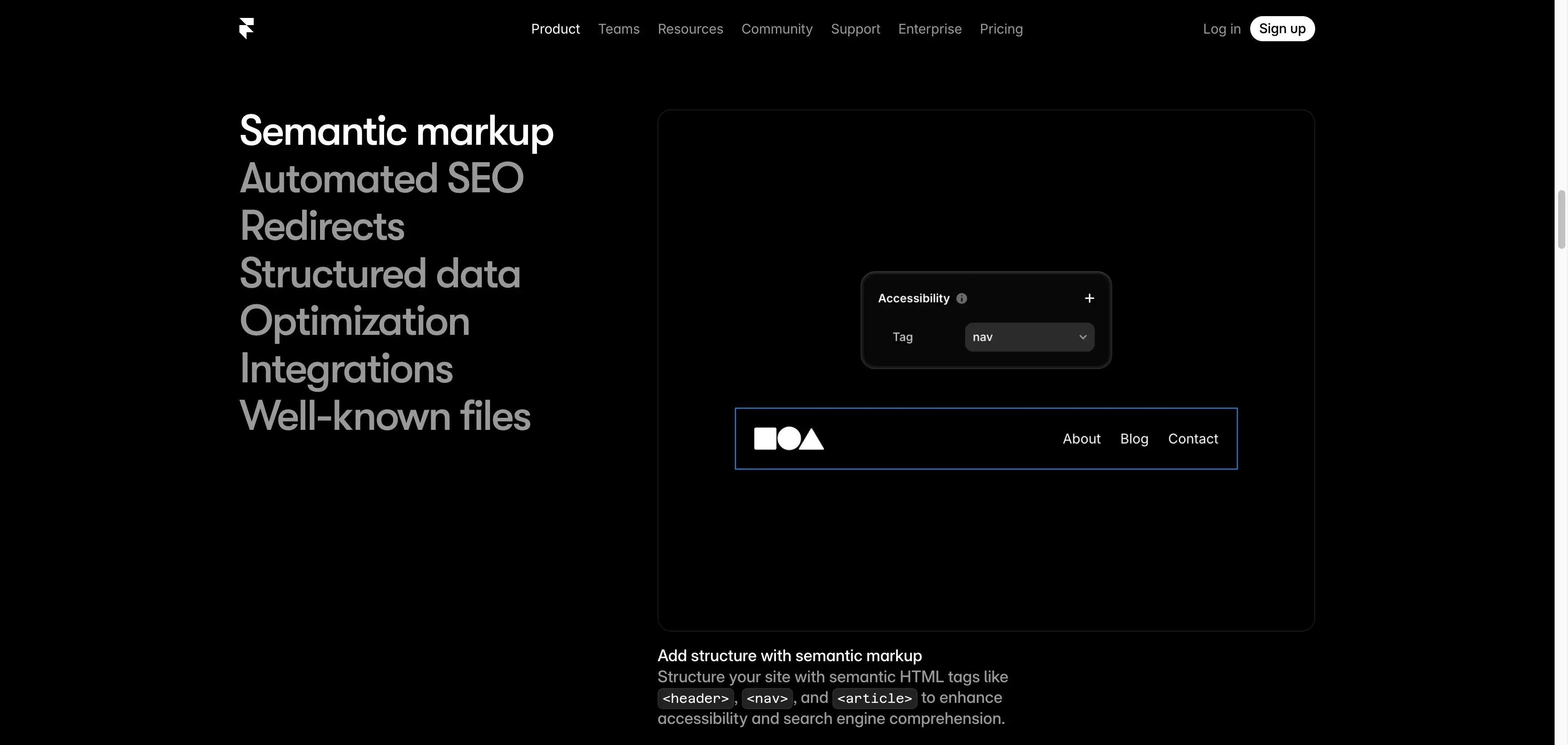The width and height of the screenshot is (1568, 745).
Task: Open the Resources menu
Action: click(x=690, y=29)
